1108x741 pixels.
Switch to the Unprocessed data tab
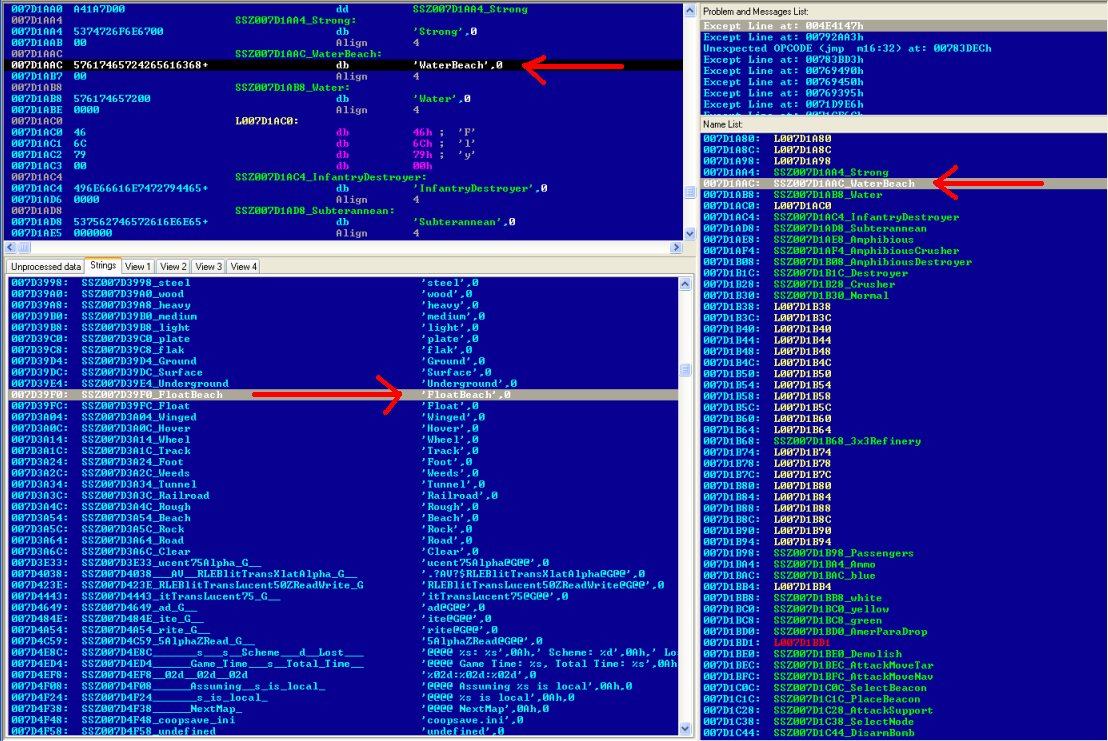point(44,267)
